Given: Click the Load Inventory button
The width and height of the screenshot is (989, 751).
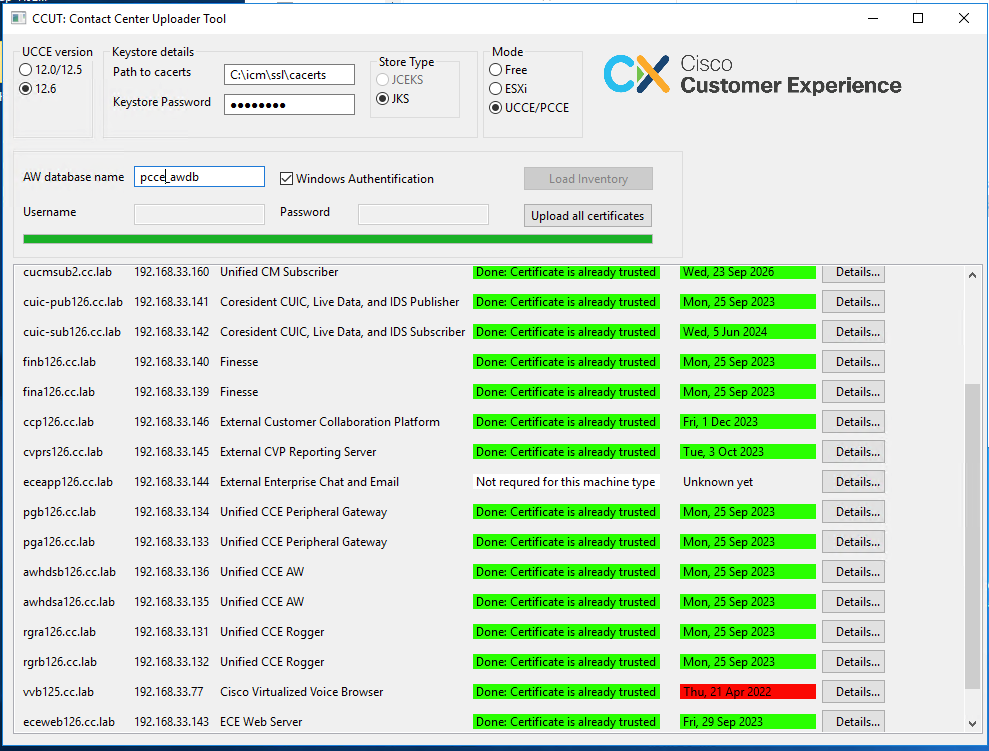Looking at the screenshot, I should pos(588,179).
